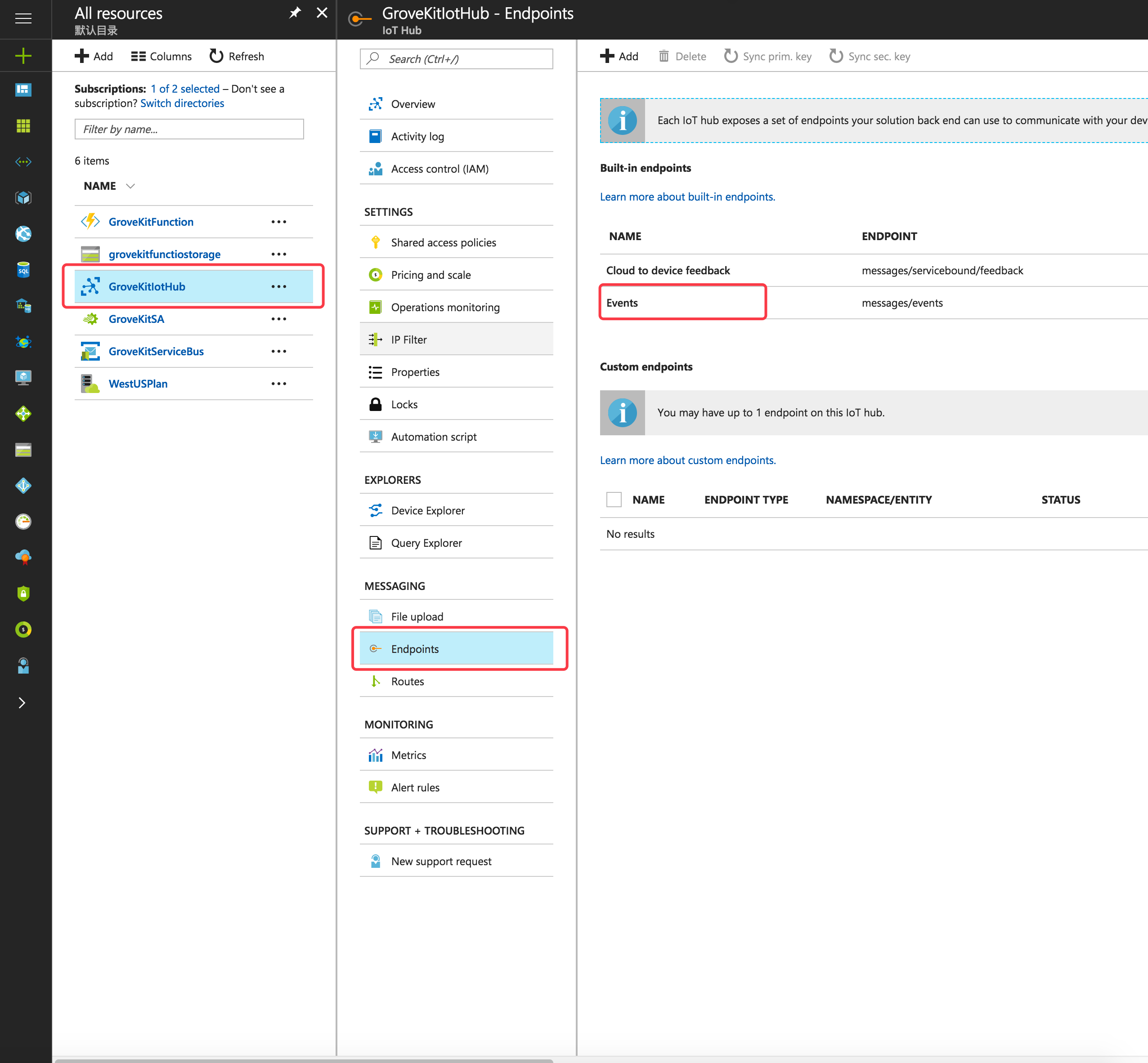Open SQL databases icon in left sidebar

(x=23, y=270)
